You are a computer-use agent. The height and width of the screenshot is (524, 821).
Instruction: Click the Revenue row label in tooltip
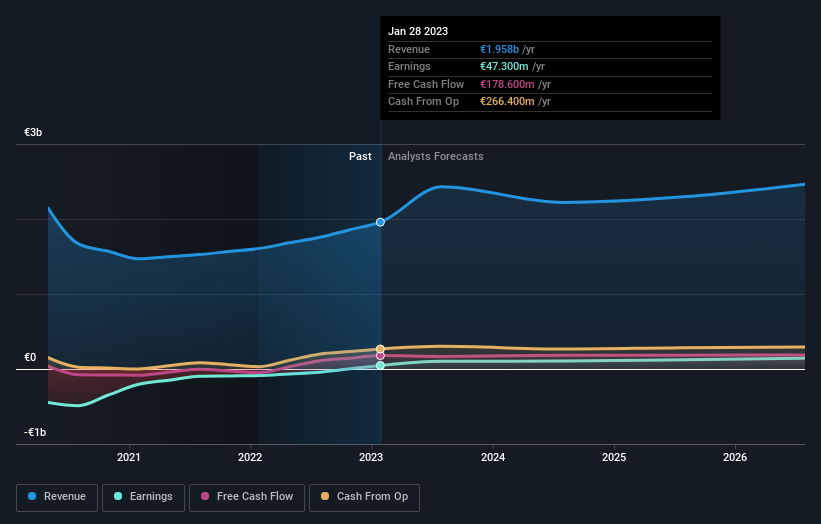point(409,49)
